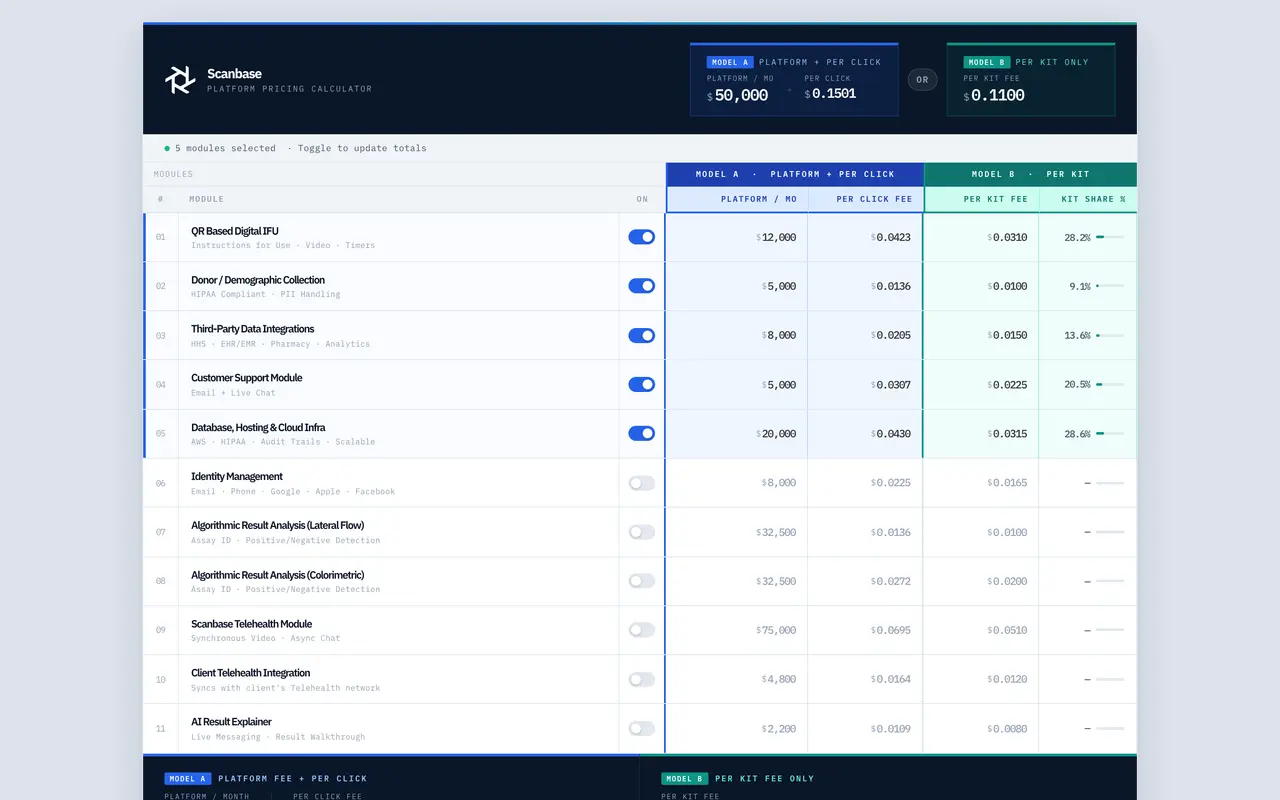Click row number 11
This screenshot has height=800, width=1280.
point(161,729)
